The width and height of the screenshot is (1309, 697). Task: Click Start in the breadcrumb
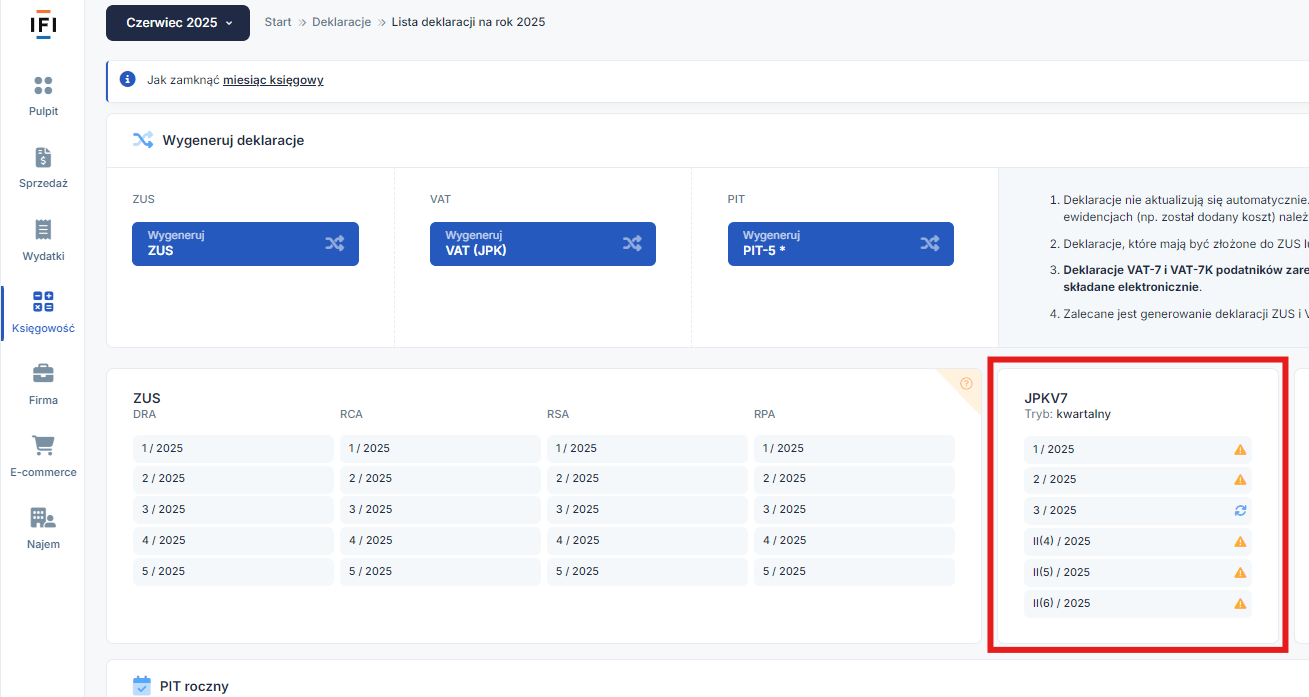[x=278, y=22]
